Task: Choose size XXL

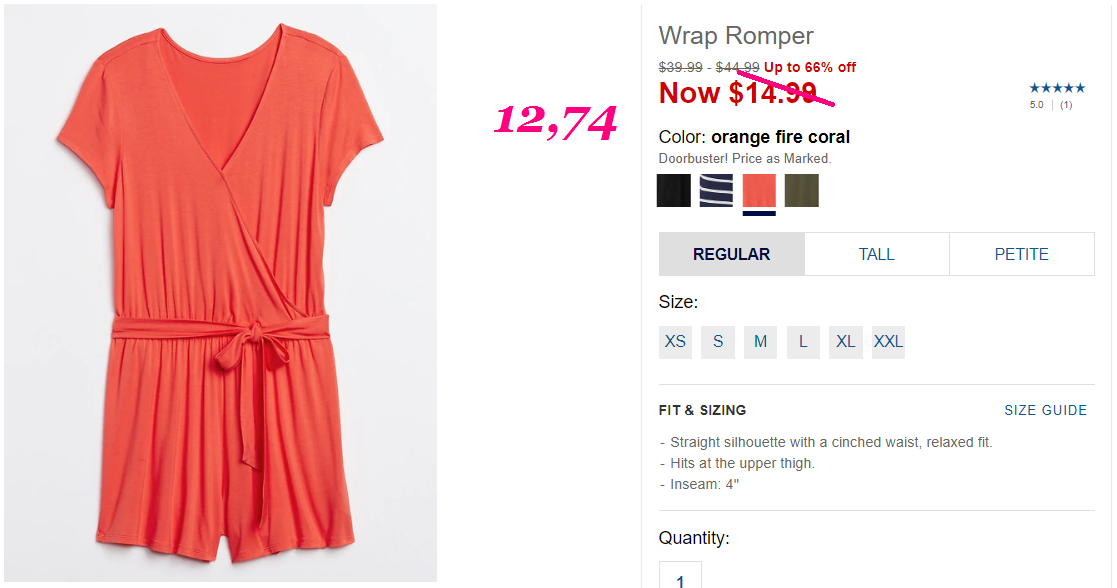Action: coord(888,342)
